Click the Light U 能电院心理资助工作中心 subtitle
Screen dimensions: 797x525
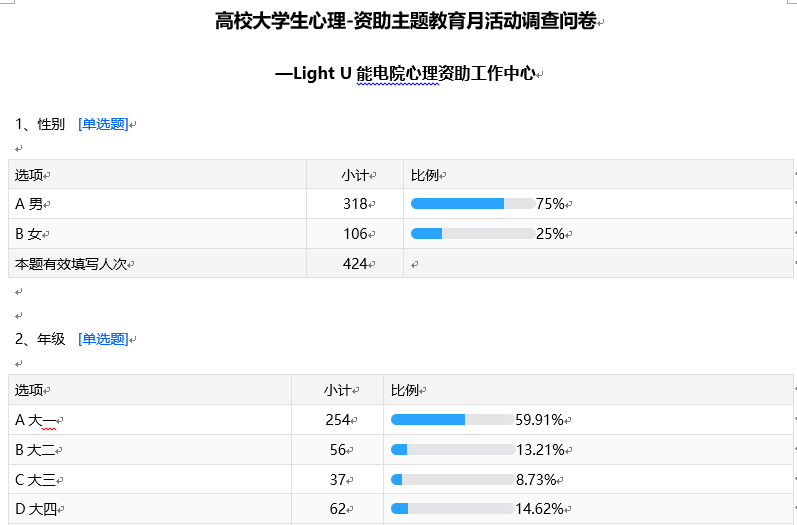click(406, 74)
